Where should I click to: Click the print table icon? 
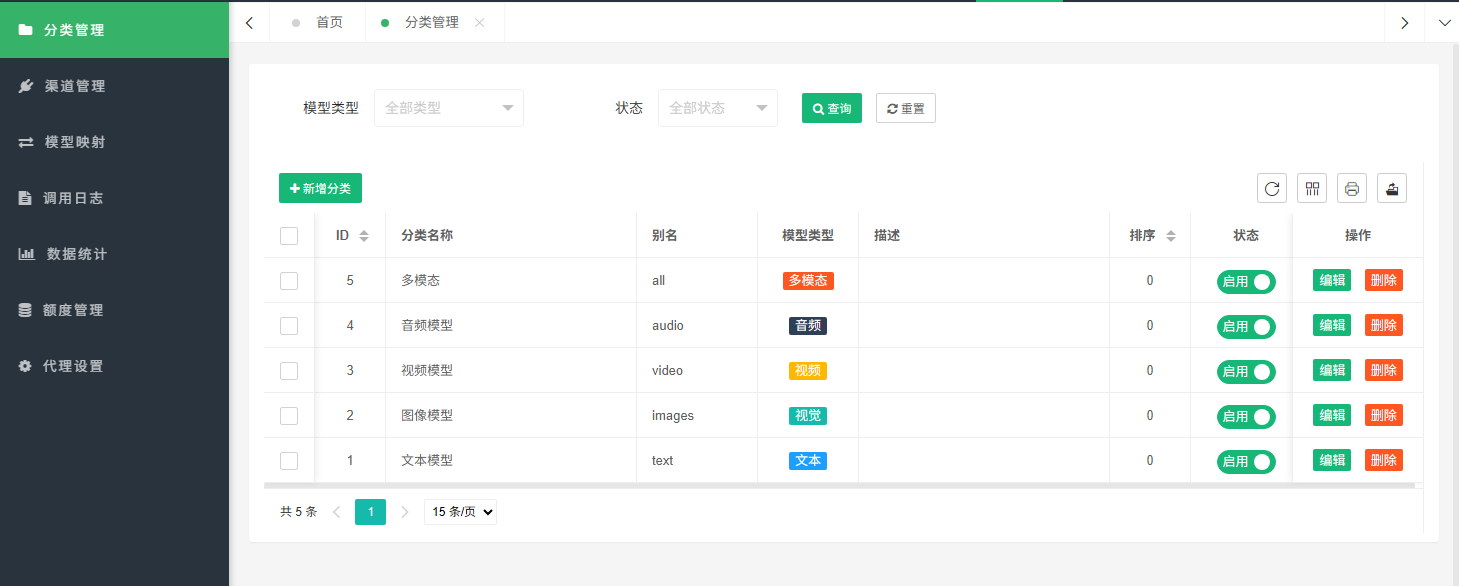[x=1352, y=188]
